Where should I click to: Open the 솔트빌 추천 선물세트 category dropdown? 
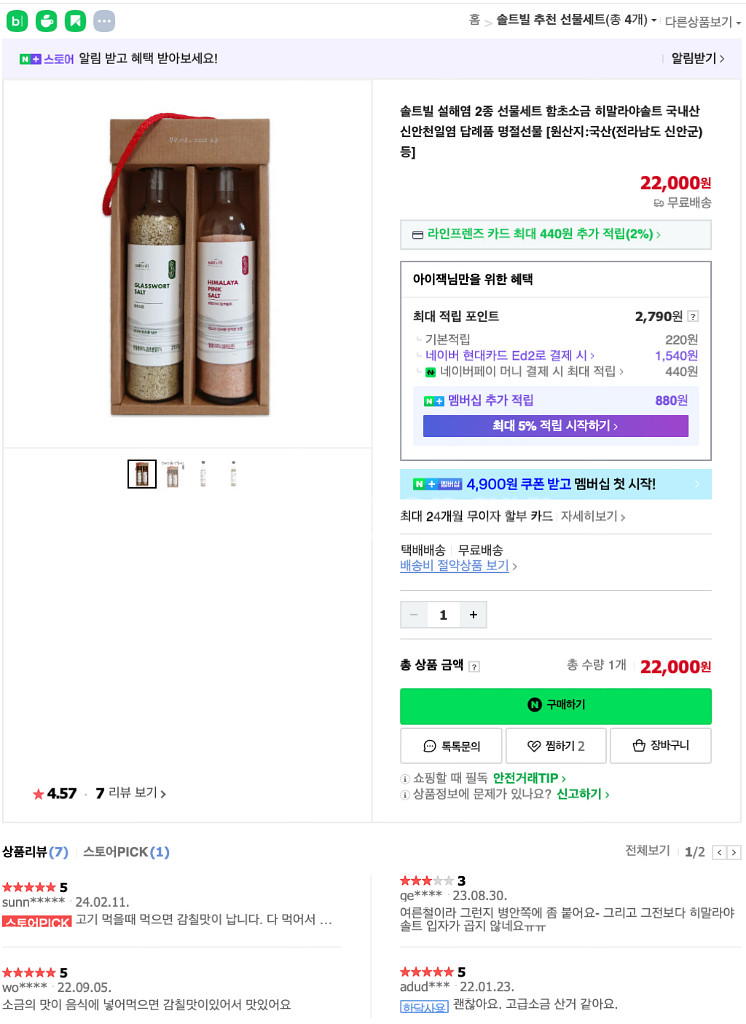(577, 20)
